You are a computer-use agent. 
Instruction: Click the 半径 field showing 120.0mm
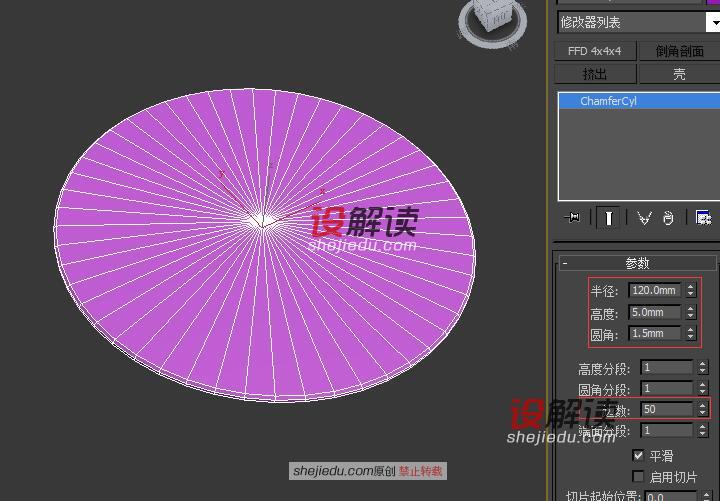pos(655,290)
